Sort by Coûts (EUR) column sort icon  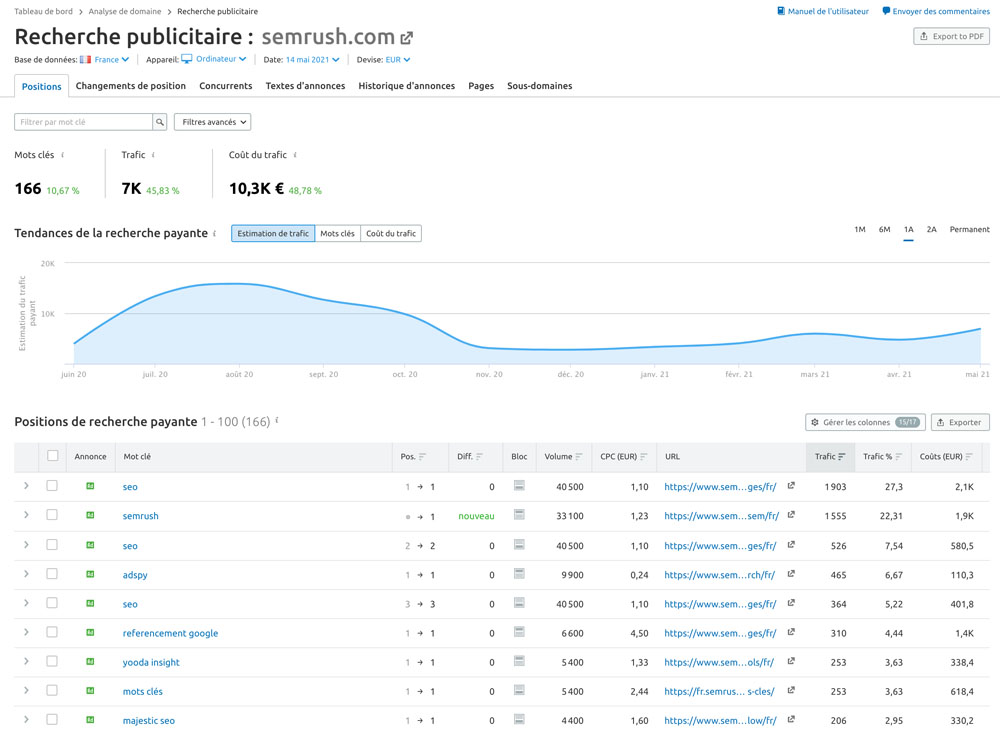(x=969, y=457)
